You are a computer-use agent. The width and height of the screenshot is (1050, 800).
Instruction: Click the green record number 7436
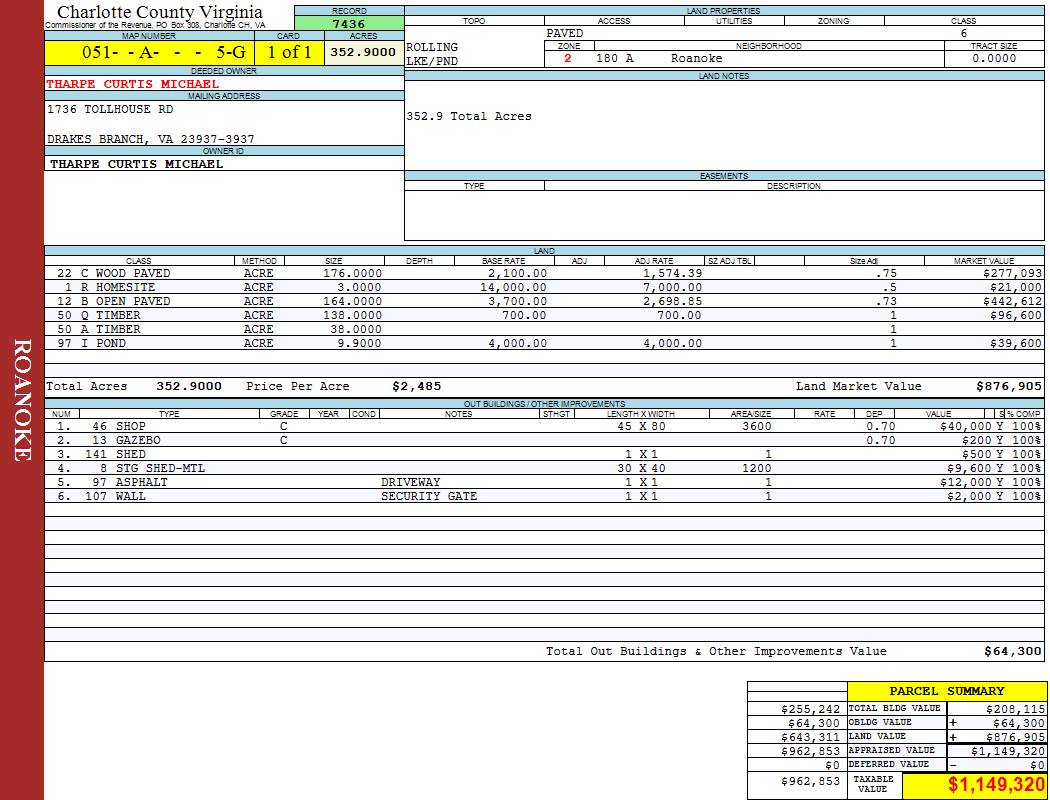[349, 24]
